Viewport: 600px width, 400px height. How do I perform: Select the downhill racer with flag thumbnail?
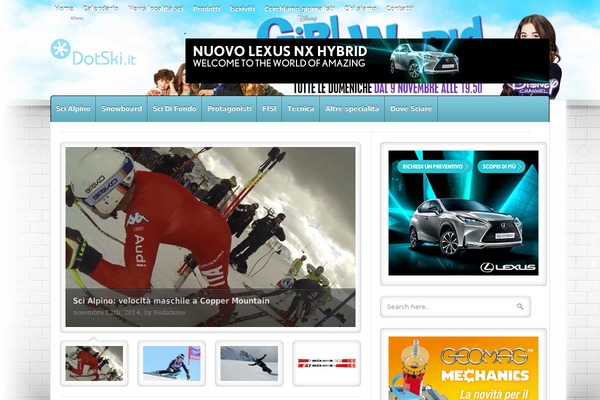tap(171, 363)
